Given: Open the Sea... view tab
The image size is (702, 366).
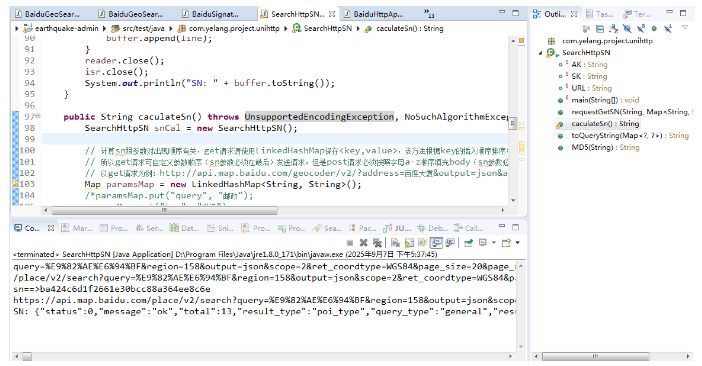Looking at the screenshot, I should click(327, 228).
